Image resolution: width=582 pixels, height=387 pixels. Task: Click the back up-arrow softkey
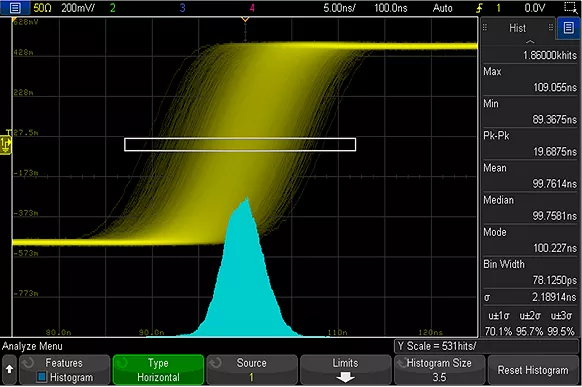click(9, 369)
